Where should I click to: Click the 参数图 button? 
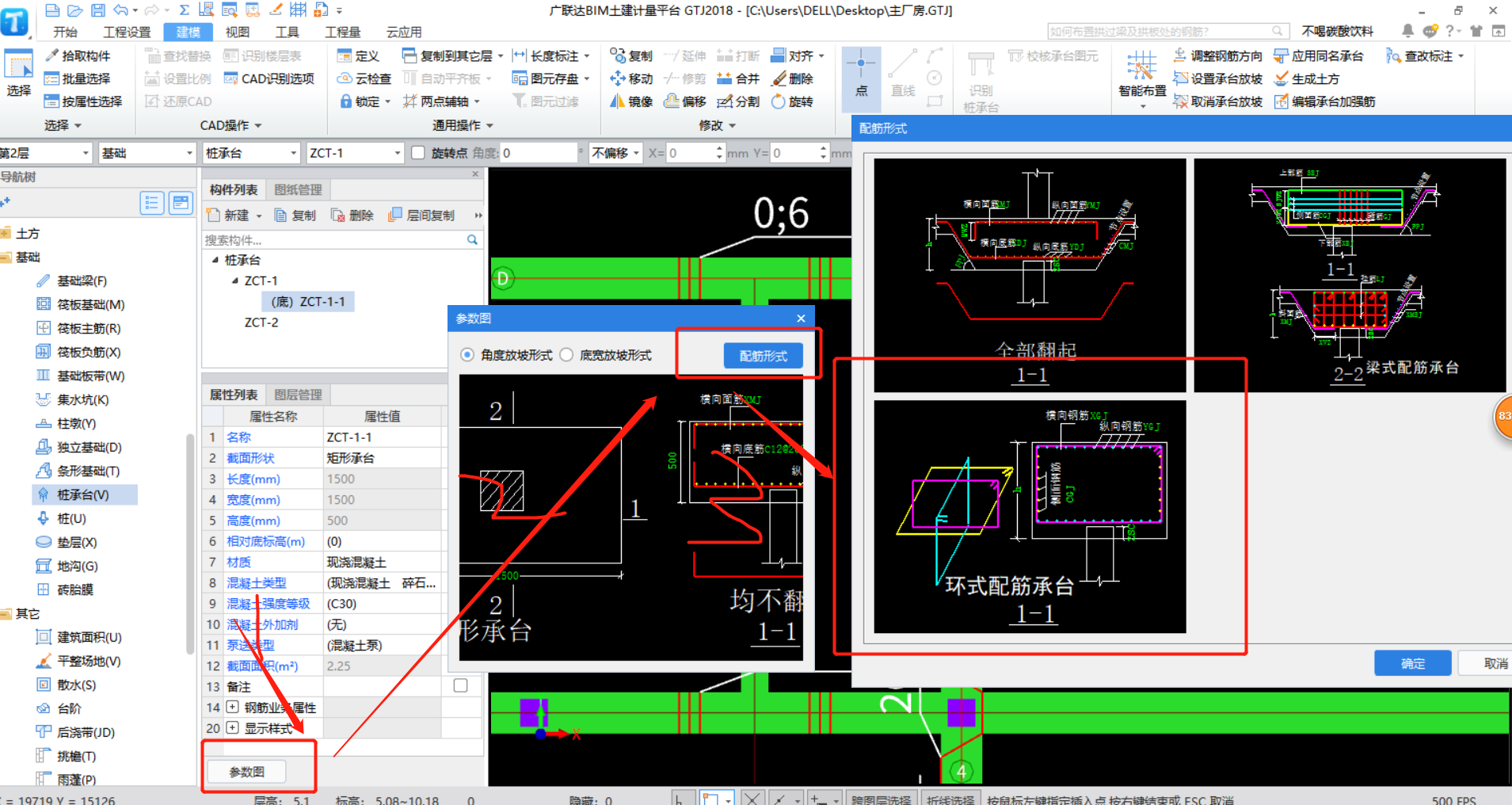(246, 771)
